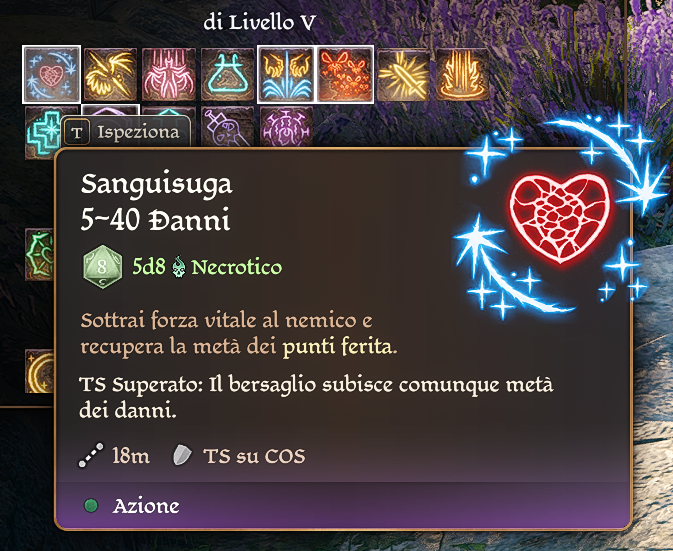Choose the yellow winged strike spell icon
The width and height of the screenshot is (673, 551).
coord(110,75)
